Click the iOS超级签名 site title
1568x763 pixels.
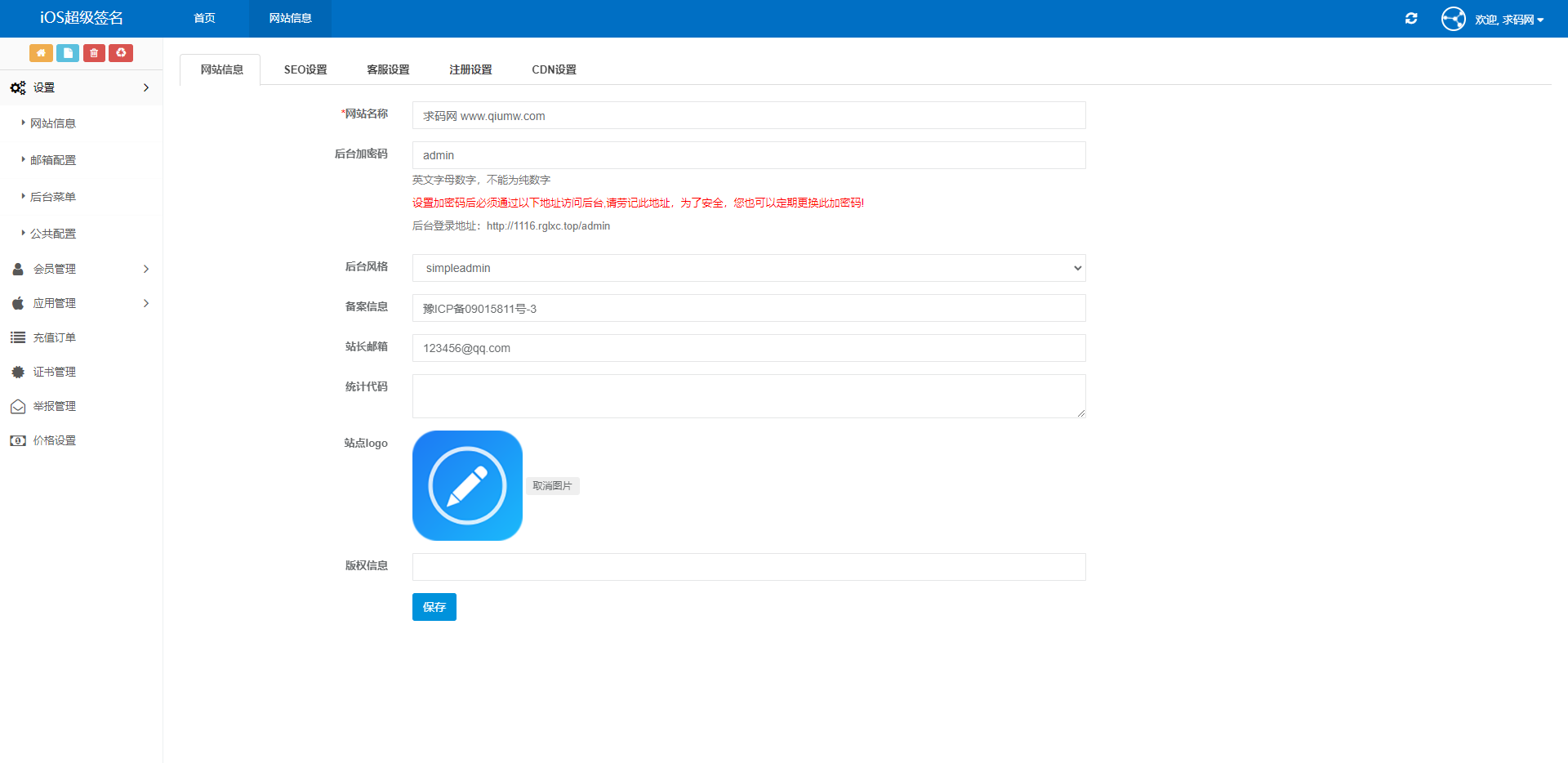pyautogui.click(x=82, y=18)
